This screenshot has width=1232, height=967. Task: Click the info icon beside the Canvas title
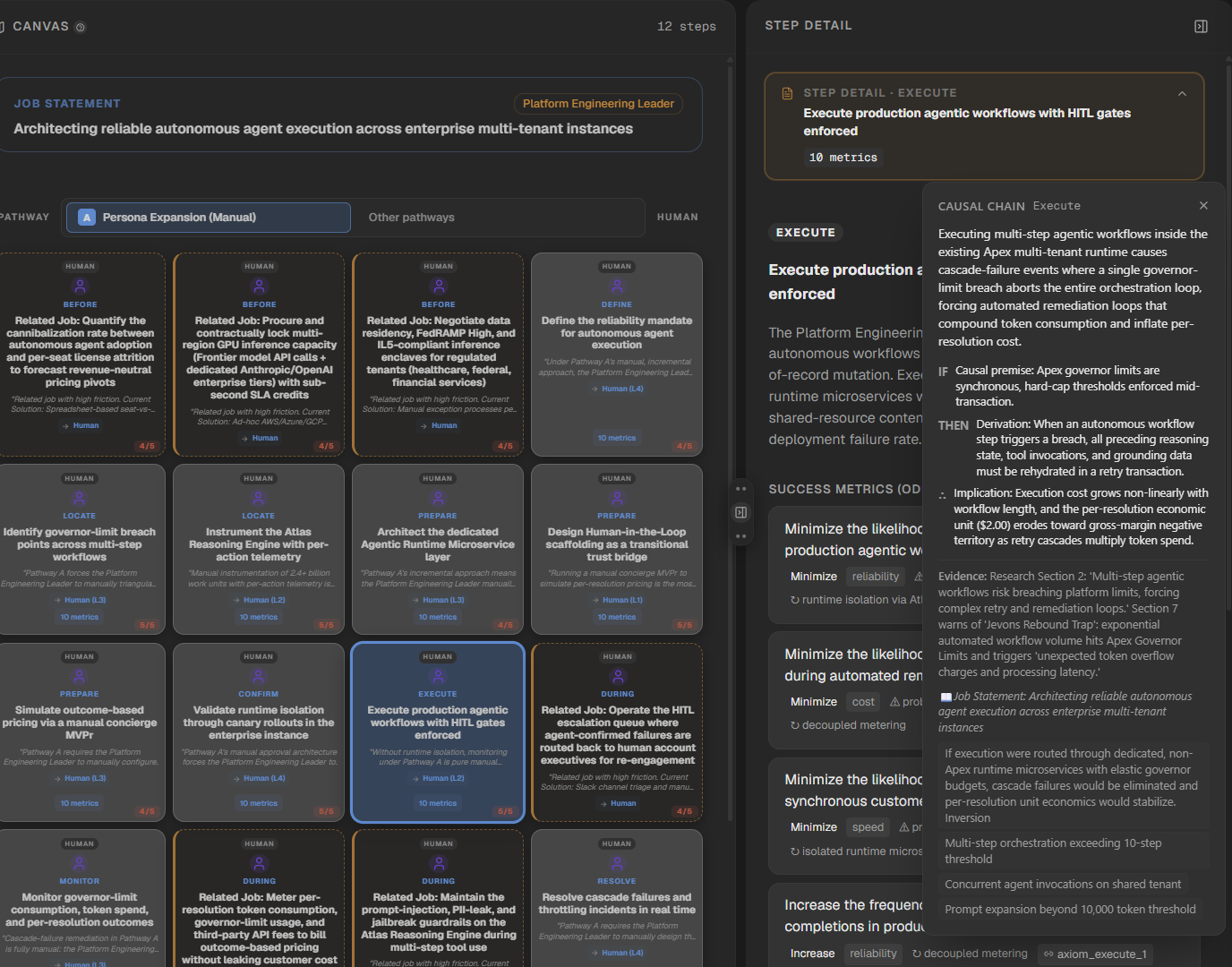(x=81, y=28)
